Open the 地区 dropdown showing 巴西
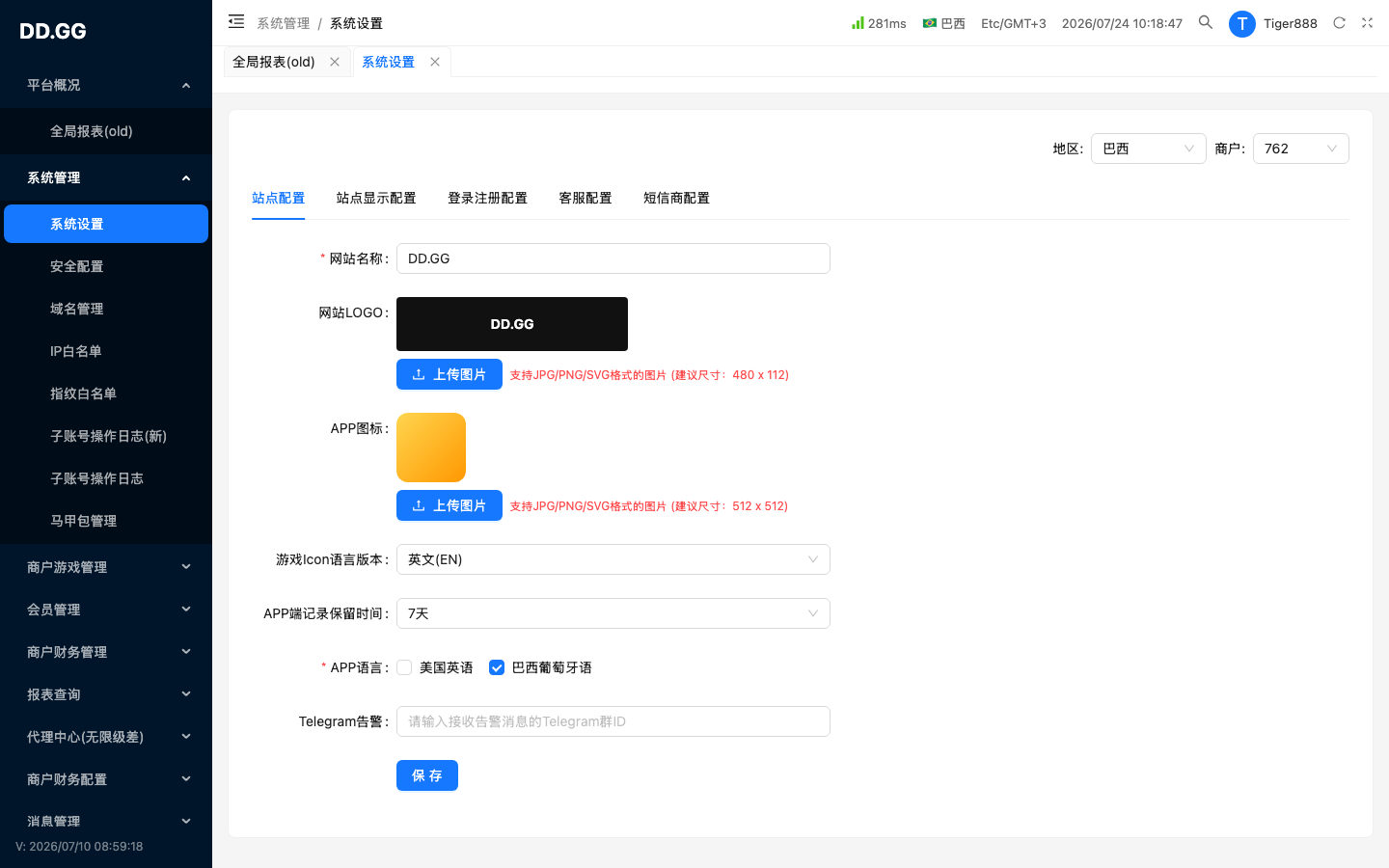 tap(1149, 149)
